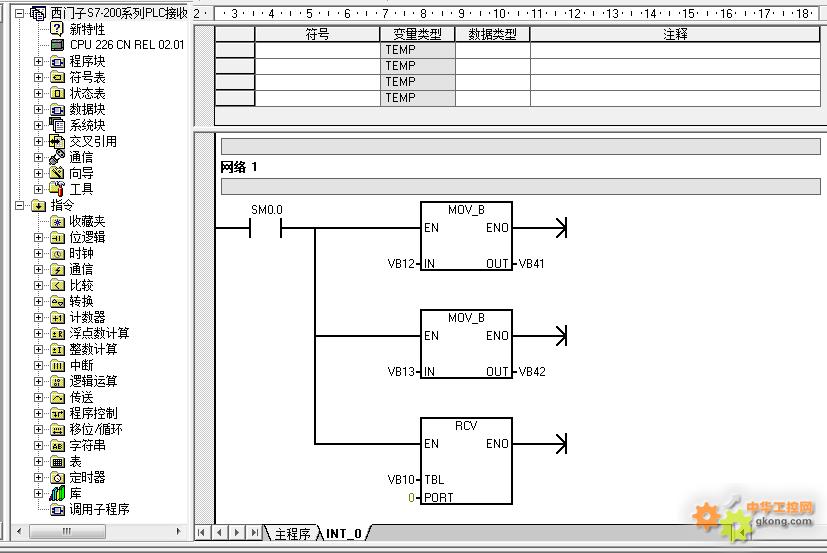Click the 数据块 data block icon
The image size is (827, 553).
[x=57, y=109]
